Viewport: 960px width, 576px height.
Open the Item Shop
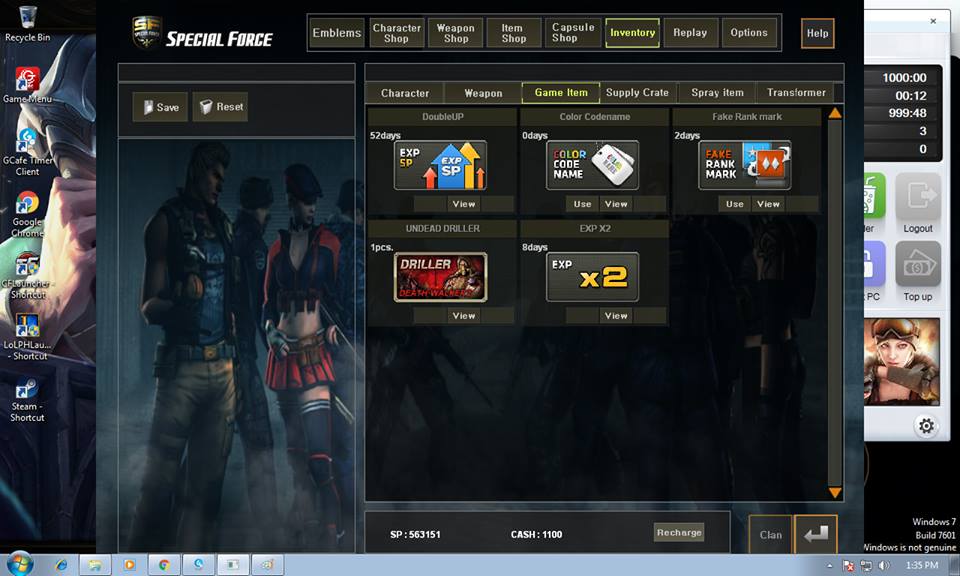514,32
